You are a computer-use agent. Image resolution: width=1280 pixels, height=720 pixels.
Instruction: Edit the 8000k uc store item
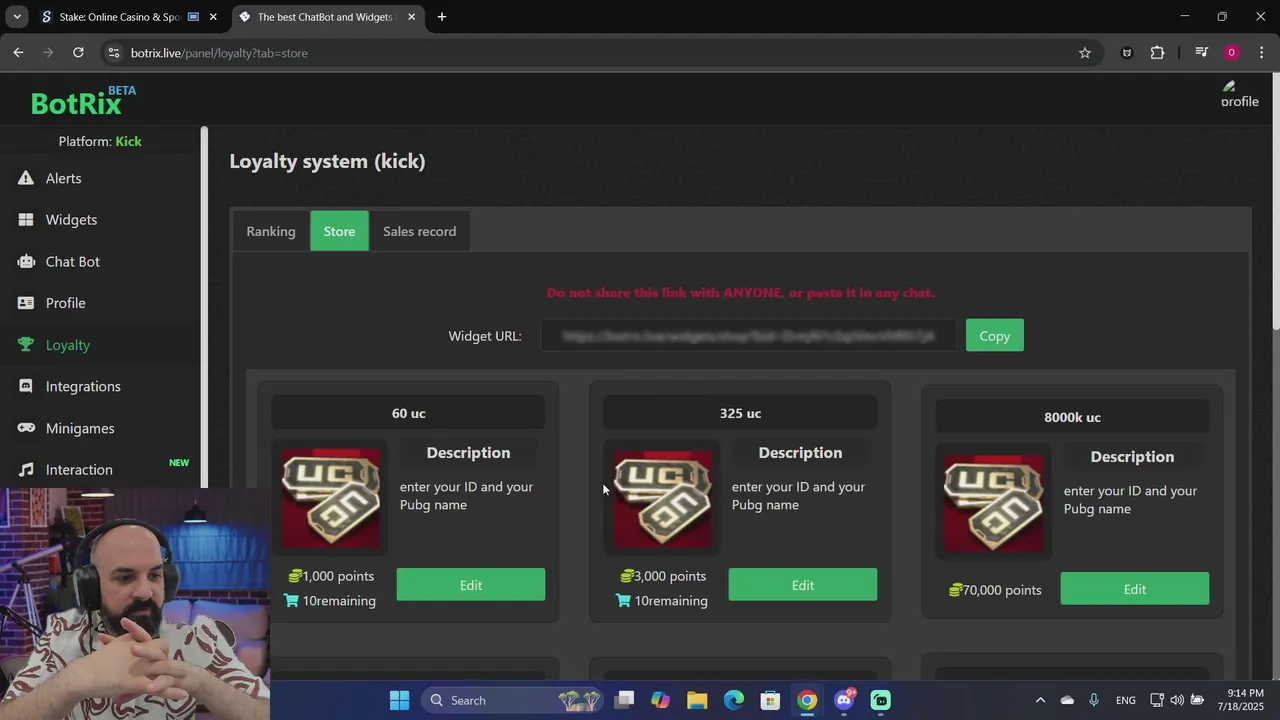1134,589
